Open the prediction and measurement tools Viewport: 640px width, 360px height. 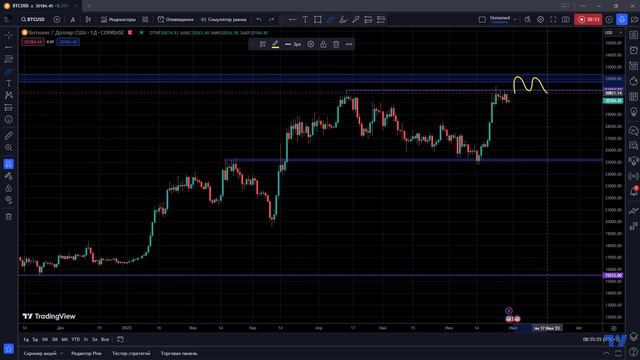coord(9,107)
